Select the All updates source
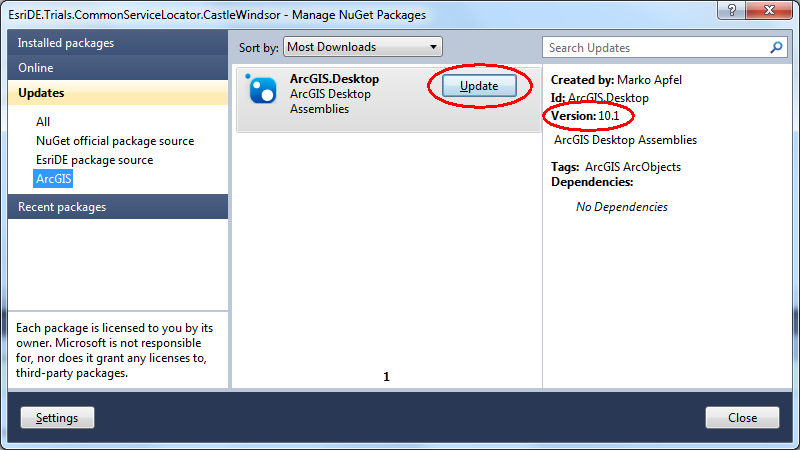The height and width of the screenshot is (450, 800). 43,121
